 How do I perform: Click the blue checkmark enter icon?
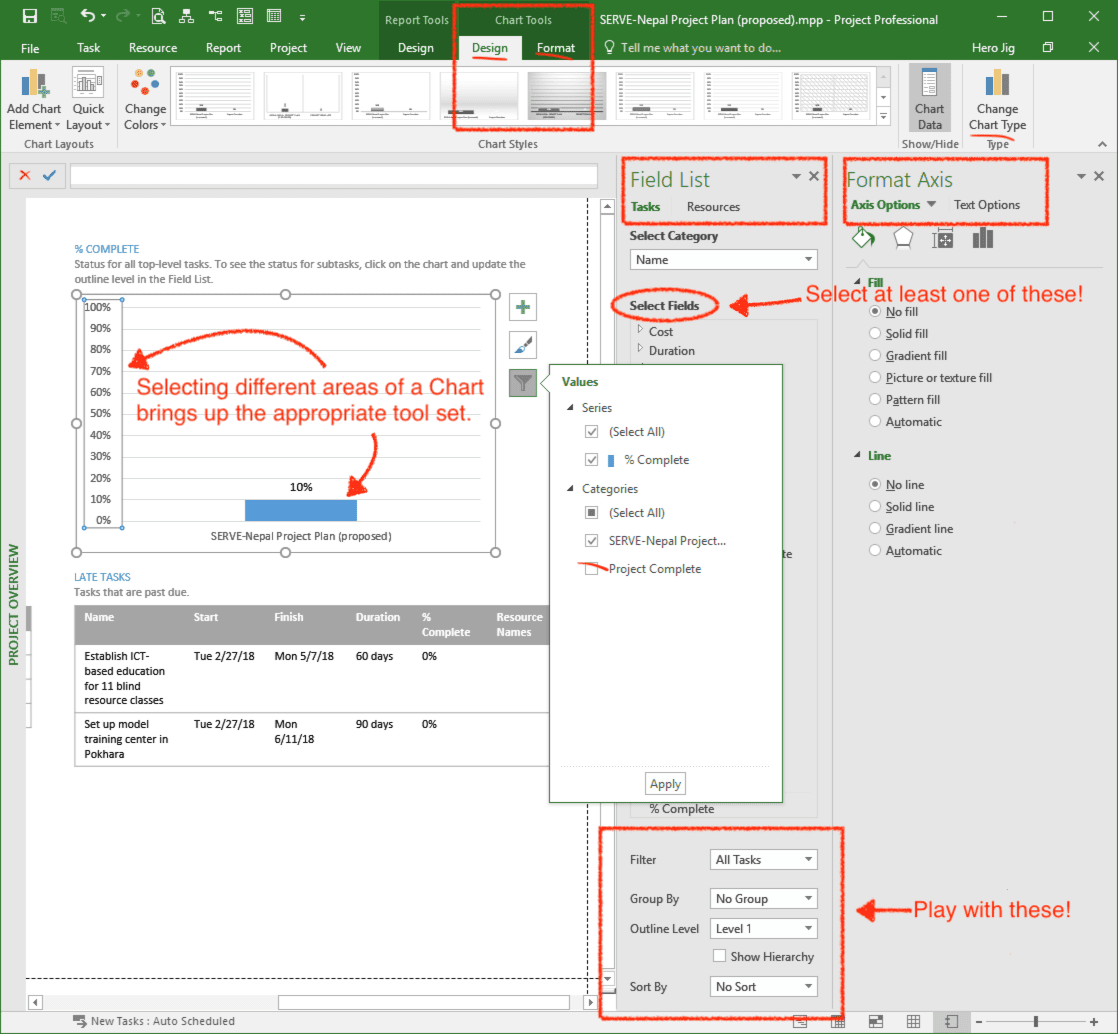point(49,175)
